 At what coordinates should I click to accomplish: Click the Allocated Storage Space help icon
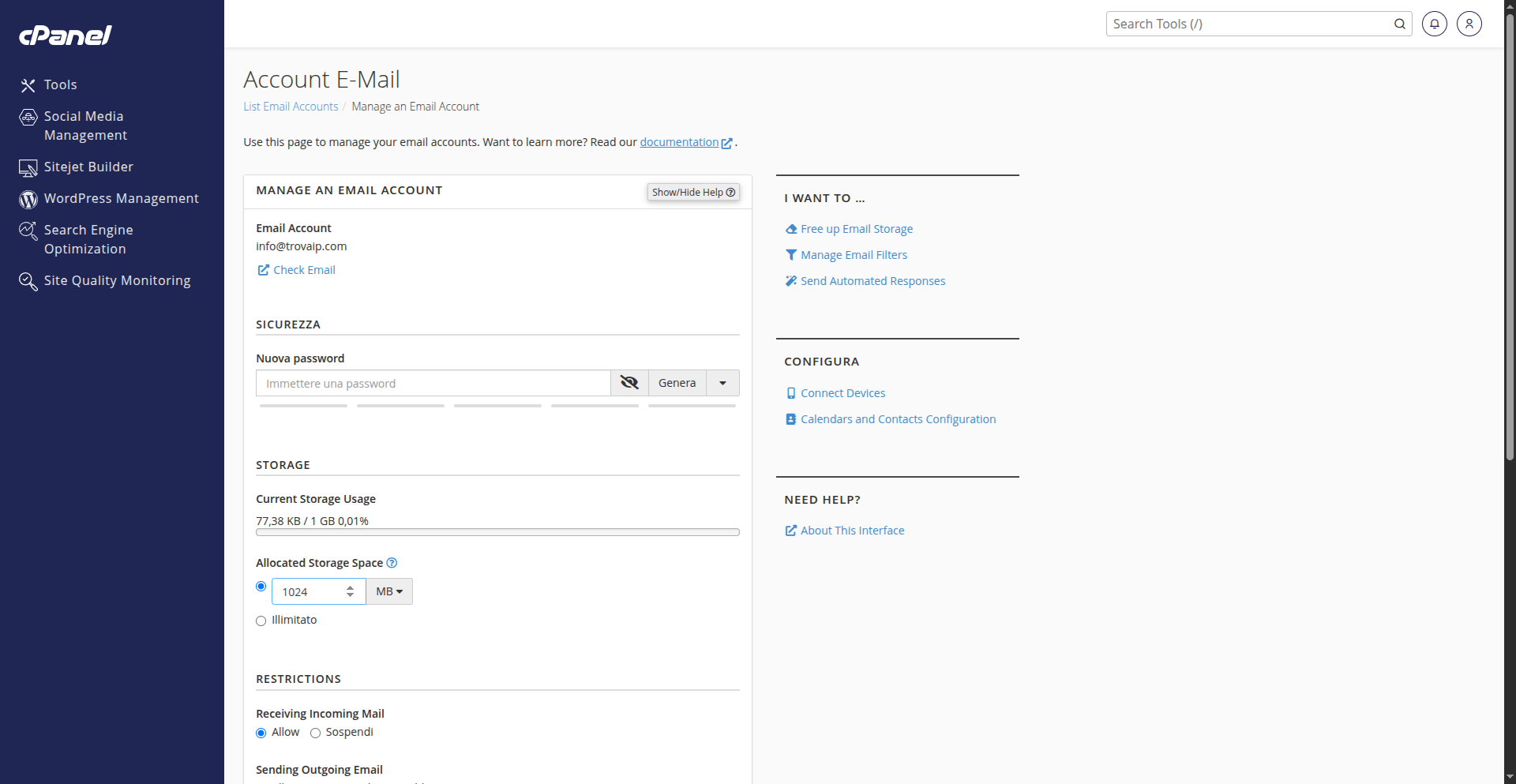[392, 563]
